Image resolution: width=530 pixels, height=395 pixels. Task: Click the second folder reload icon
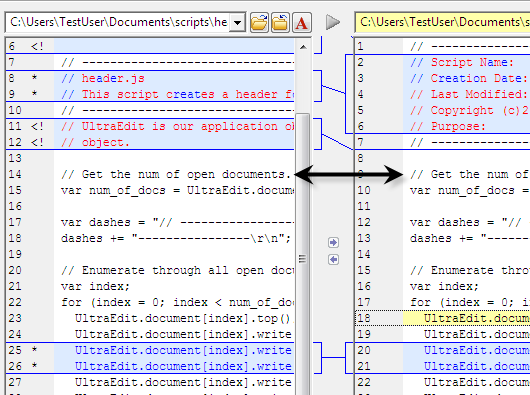click(280, 23)
